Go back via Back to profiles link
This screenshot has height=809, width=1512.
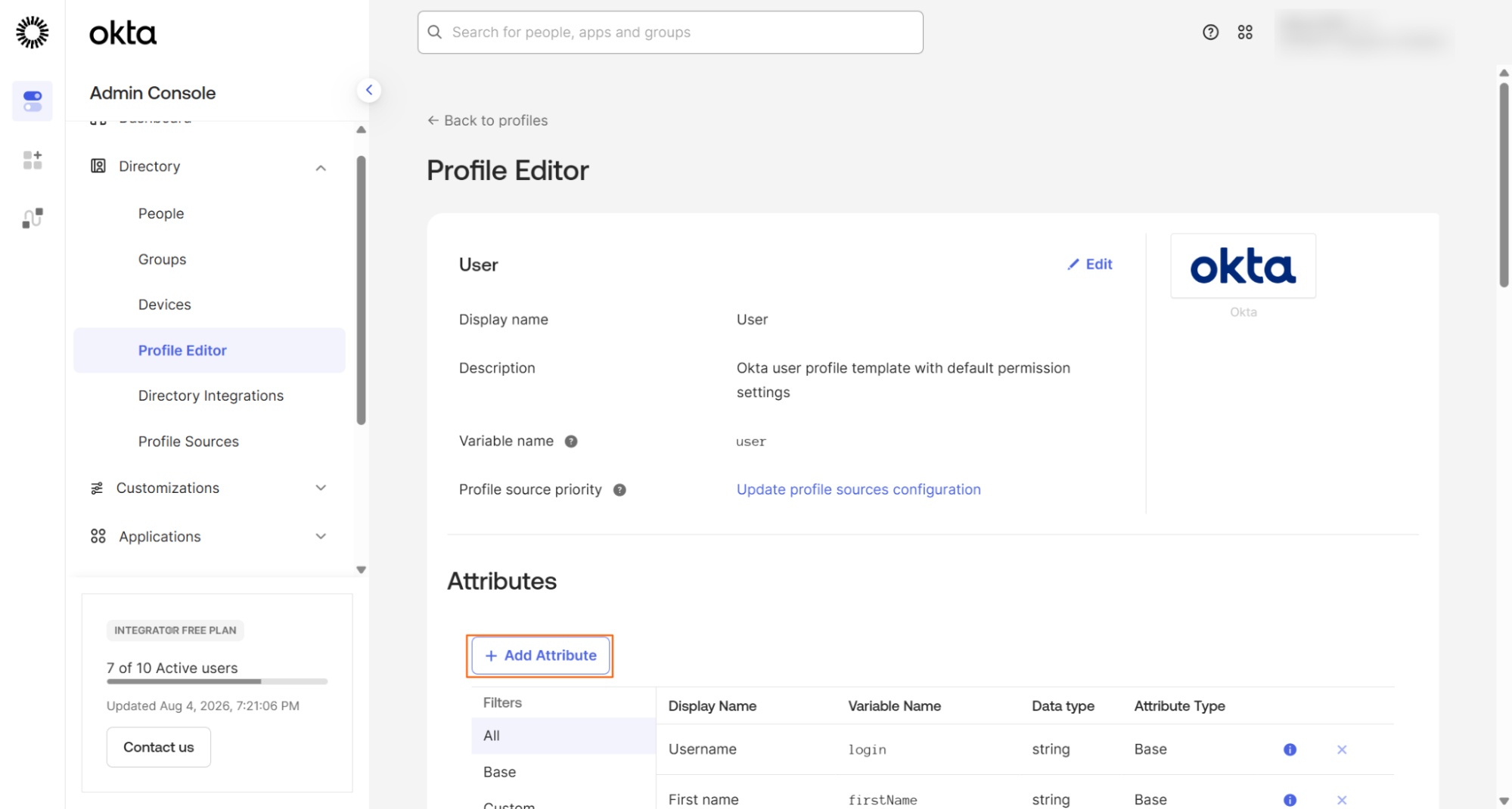[x=487, y=120]
